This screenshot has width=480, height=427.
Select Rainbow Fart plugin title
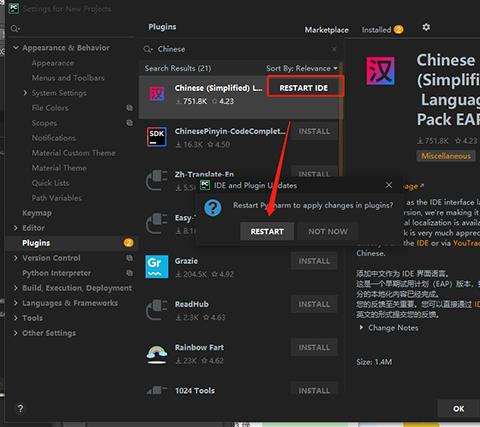199,347
